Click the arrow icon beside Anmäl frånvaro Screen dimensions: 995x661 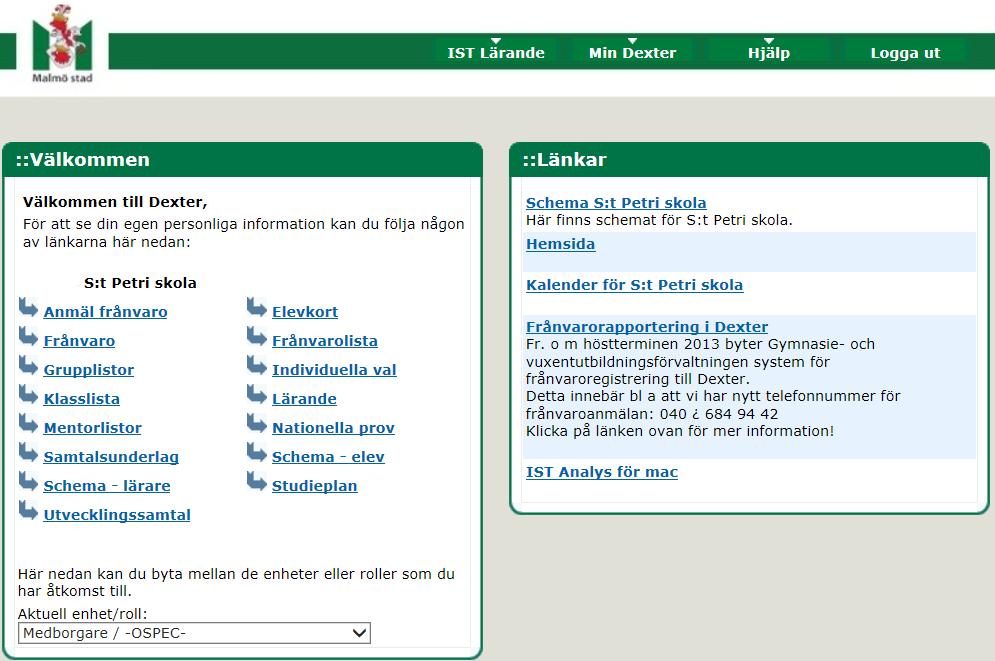pos(29,308)
